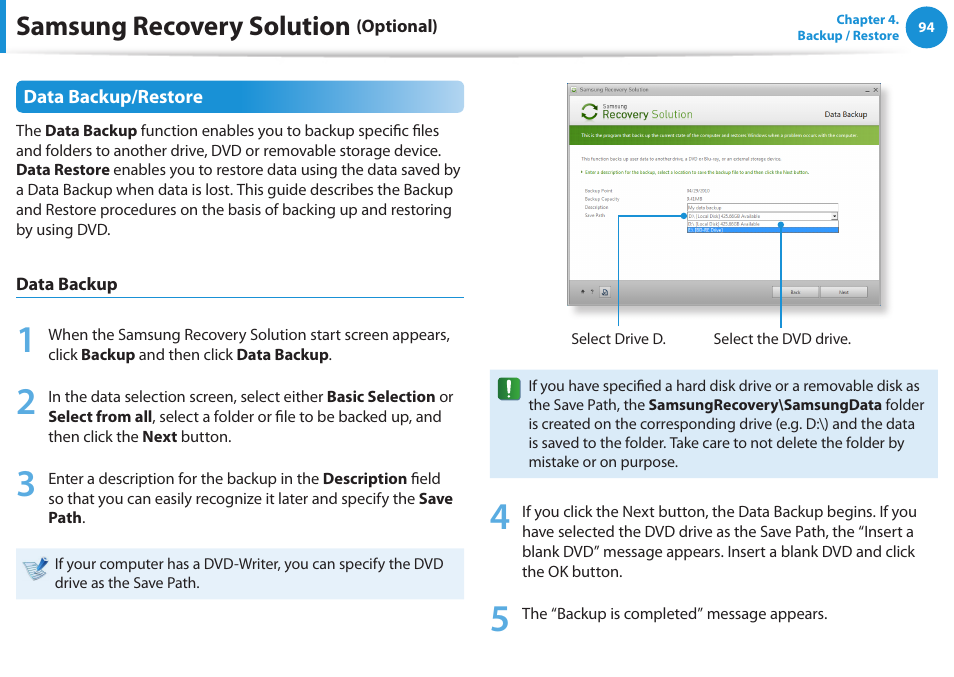Click the 'Samsung Recovery Solution' page title

[183, 27]
